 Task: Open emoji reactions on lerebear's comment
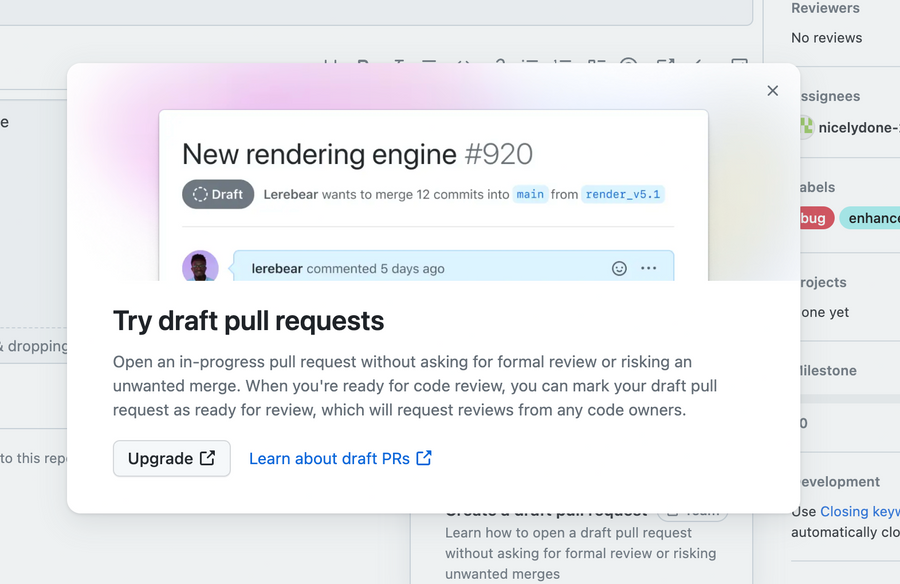pyautogui.click(x=618, y=268)
